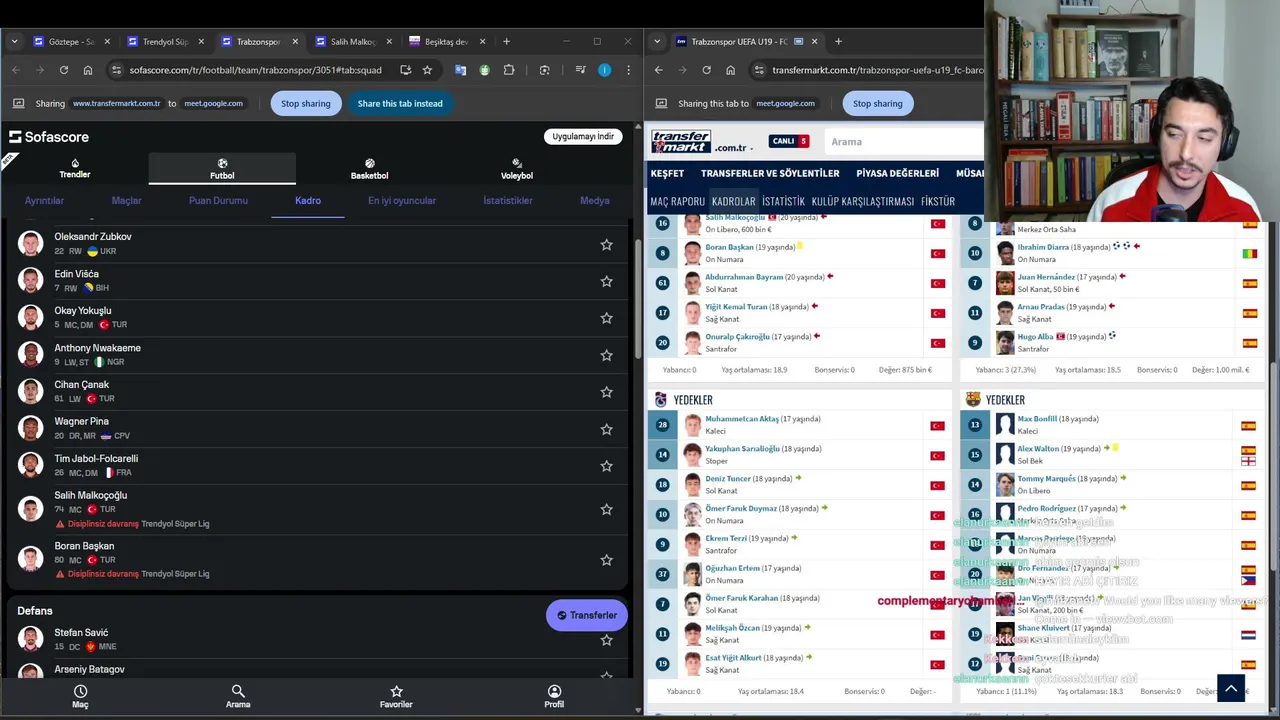Click the Sofascore logo
Screen dimensions: 1280x720
pyautogui.click(x=49, y=137)
